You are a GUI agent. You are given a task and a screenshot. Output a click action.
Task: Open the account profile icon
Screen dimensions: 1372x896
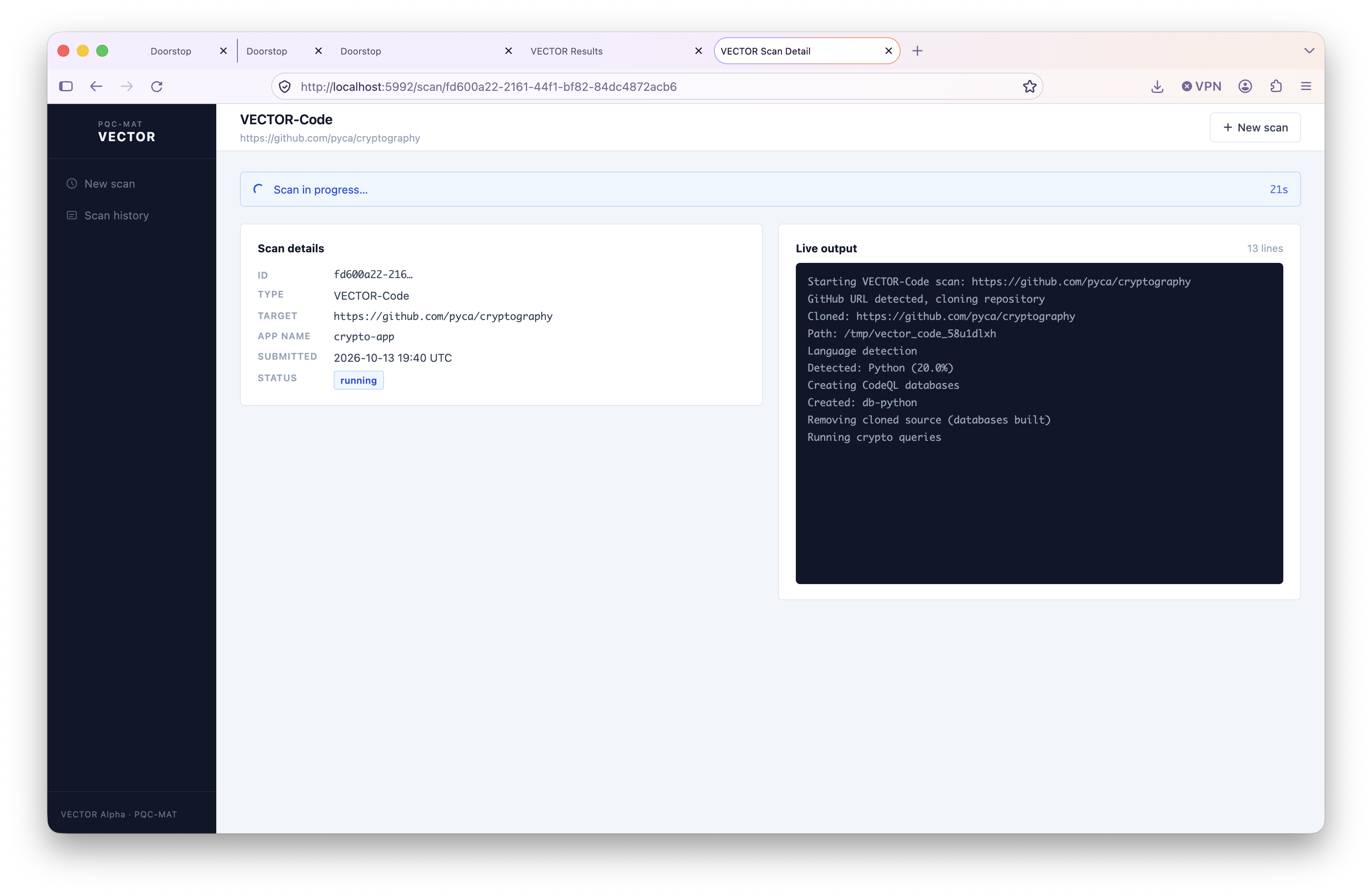(1245, 87)
